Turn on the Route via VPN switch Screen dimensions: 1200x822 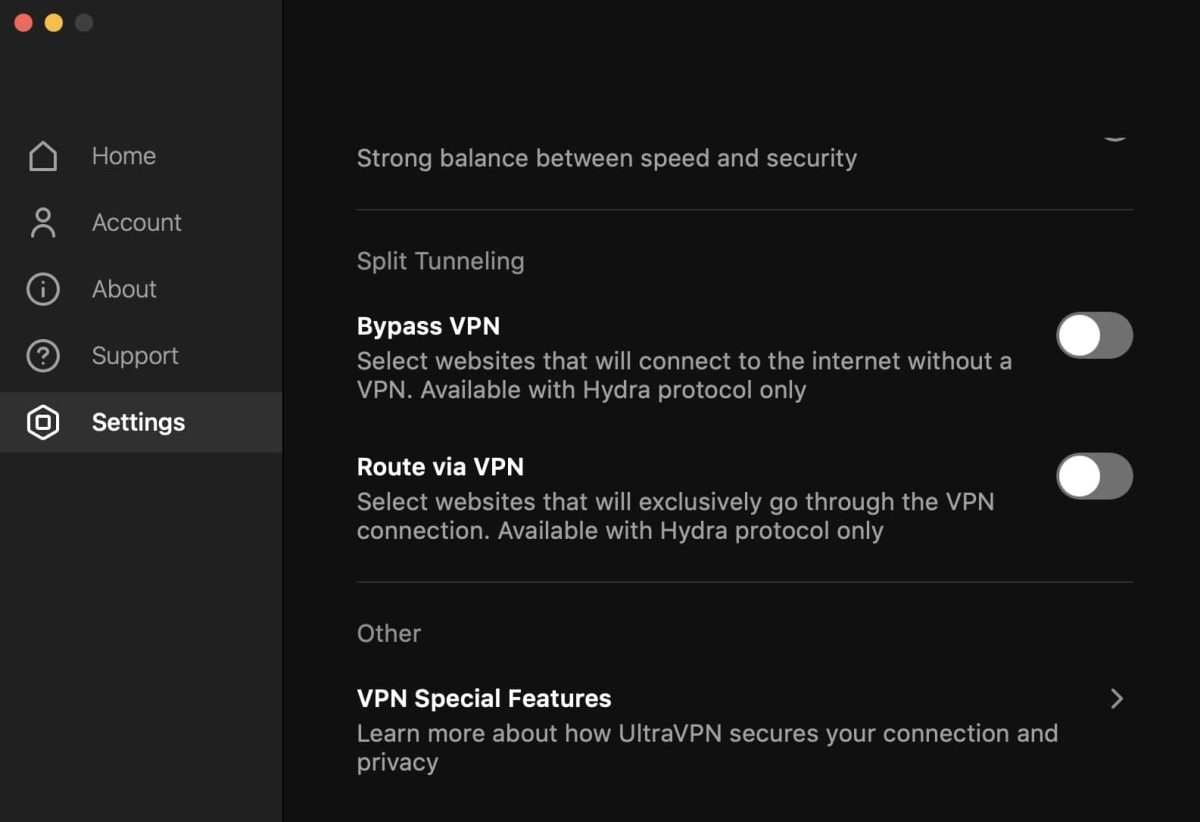click(1094, 476)
